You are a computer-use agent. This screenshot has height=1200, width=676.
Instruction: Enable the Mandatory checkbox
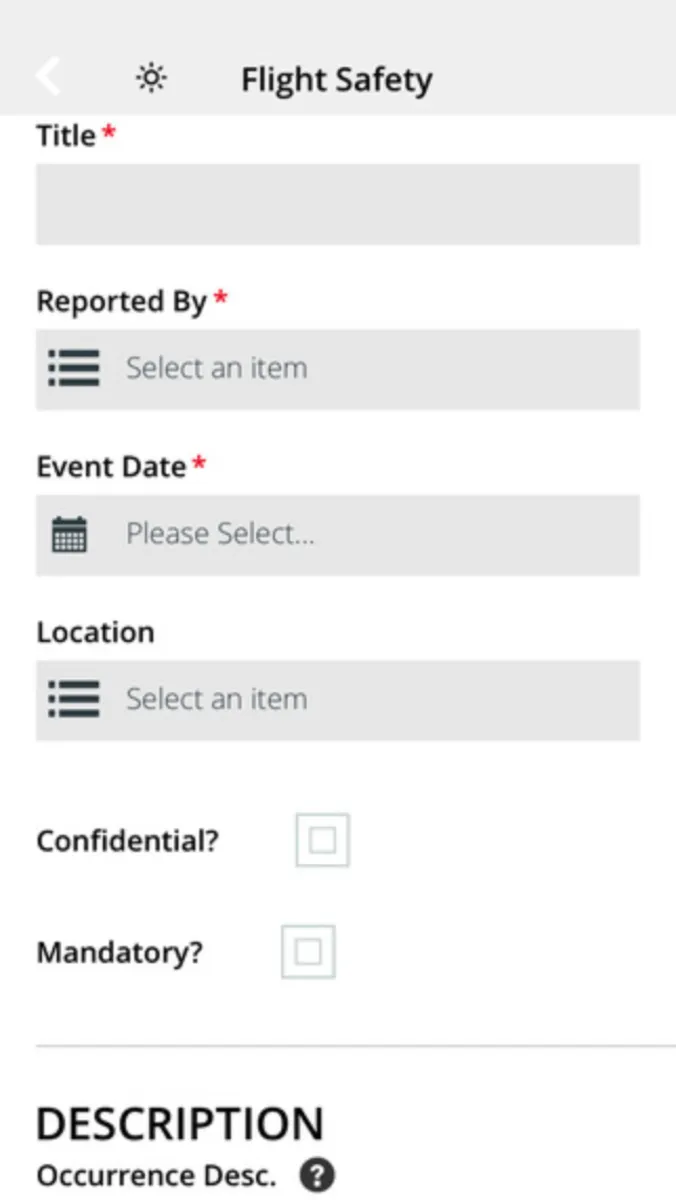(x=308, y=952)
